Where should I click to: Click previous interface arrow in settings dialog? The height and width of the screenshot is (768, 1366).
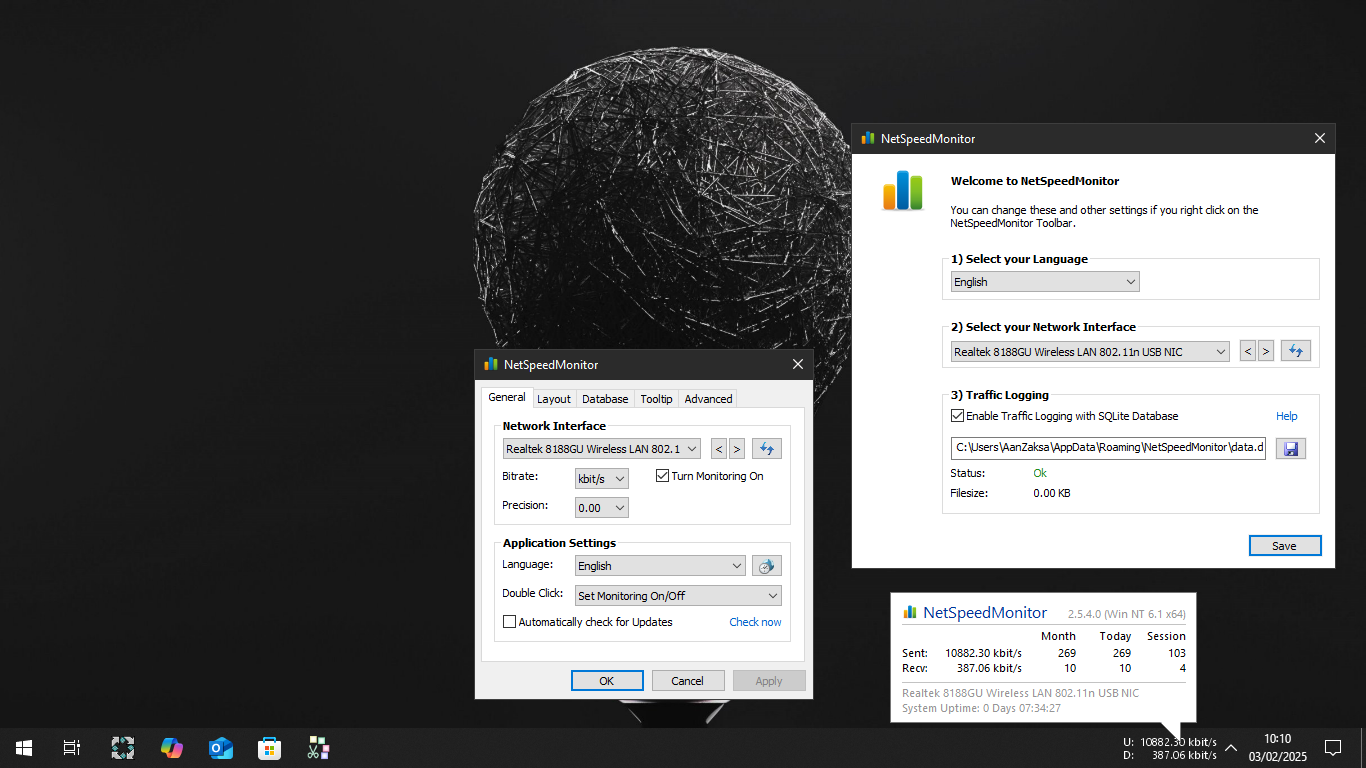tap(719, 449)
